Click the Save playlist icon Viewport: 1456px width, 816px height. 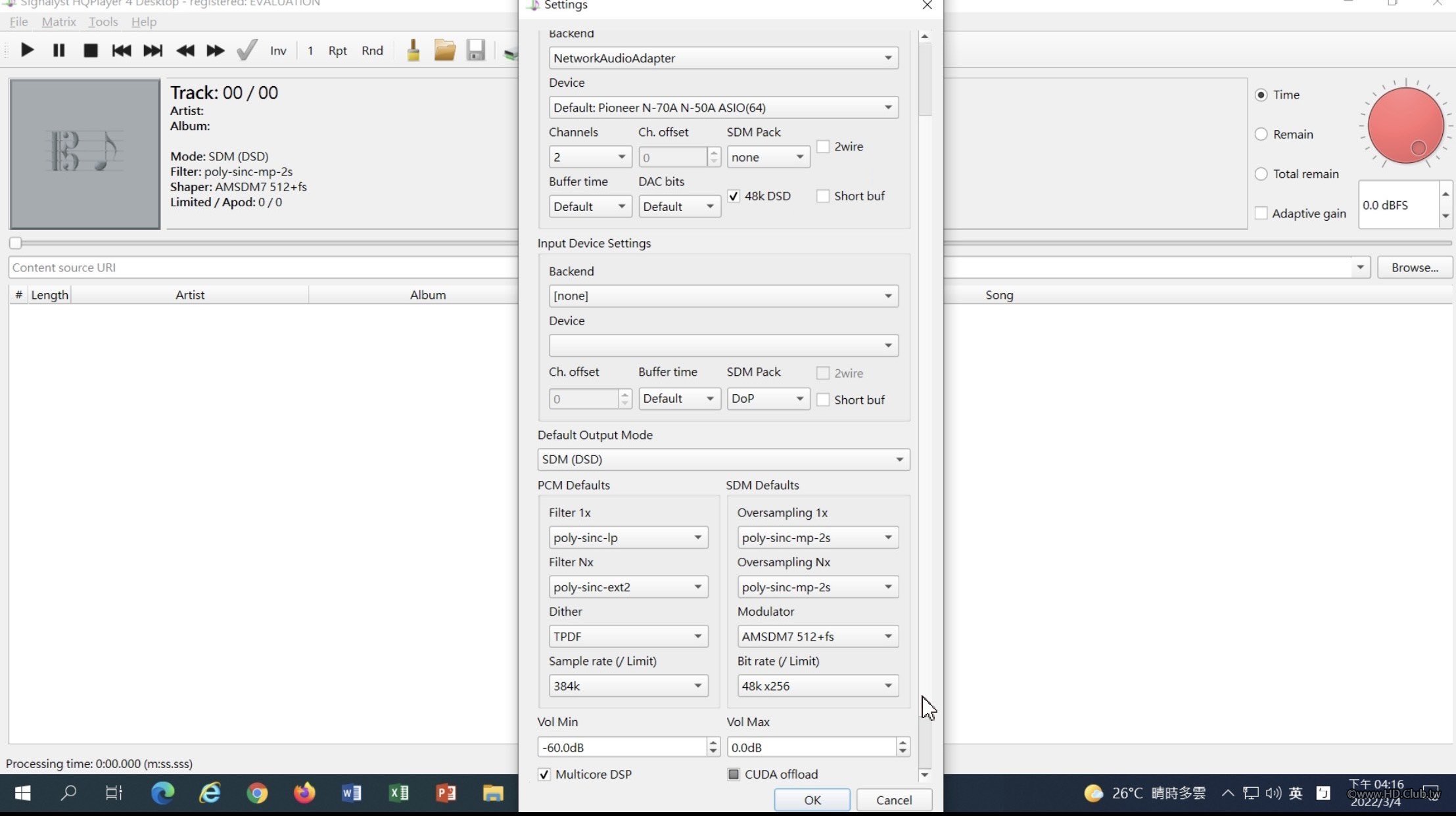pos(475,50)
